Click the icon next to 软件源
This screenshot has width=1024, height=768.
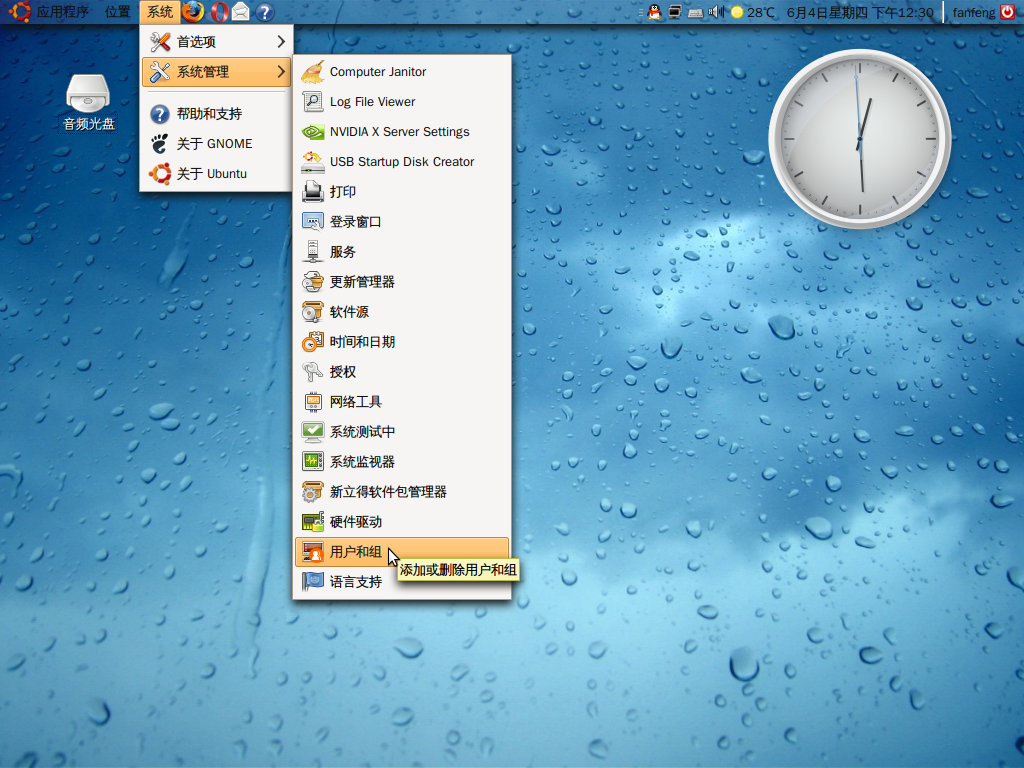coord(313,312)
